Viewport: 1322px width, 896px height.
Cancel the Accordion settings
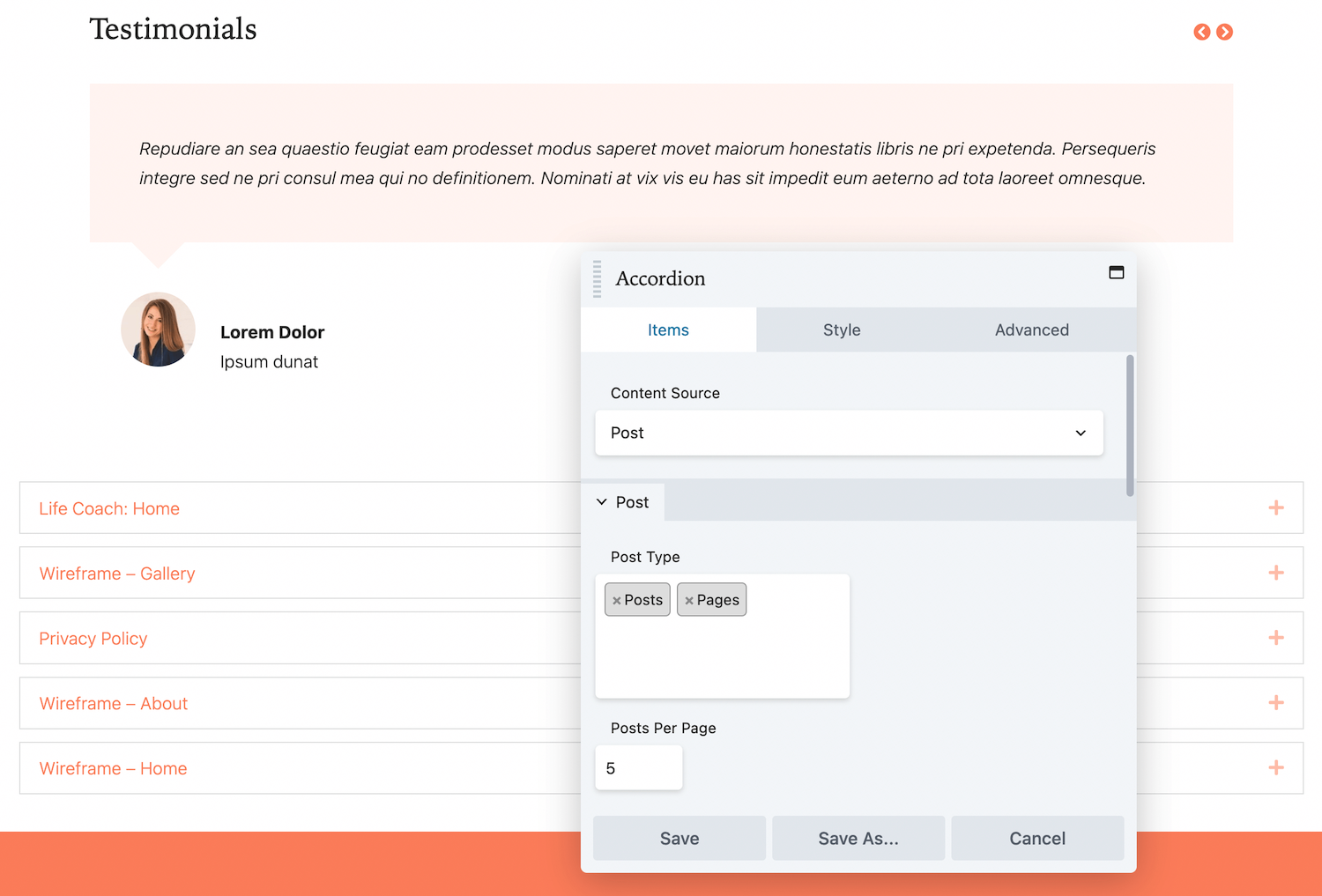pyautogui.click(x=1036, y=838)
